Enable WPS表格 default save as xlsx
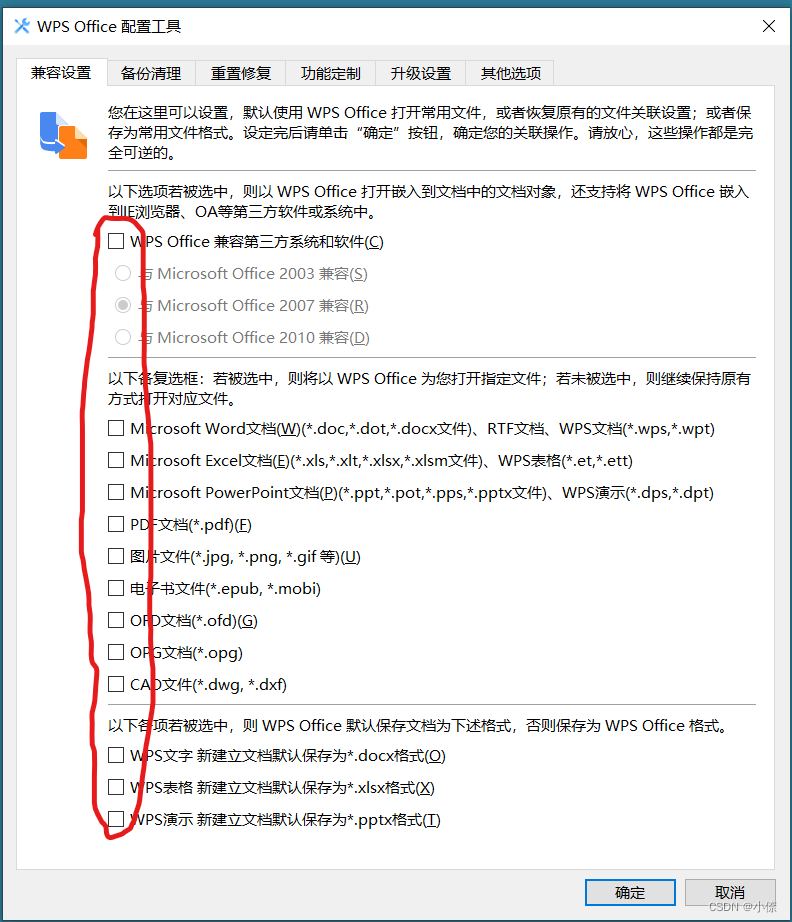This screenshot has width=792, height=922. tap(116, 787)
